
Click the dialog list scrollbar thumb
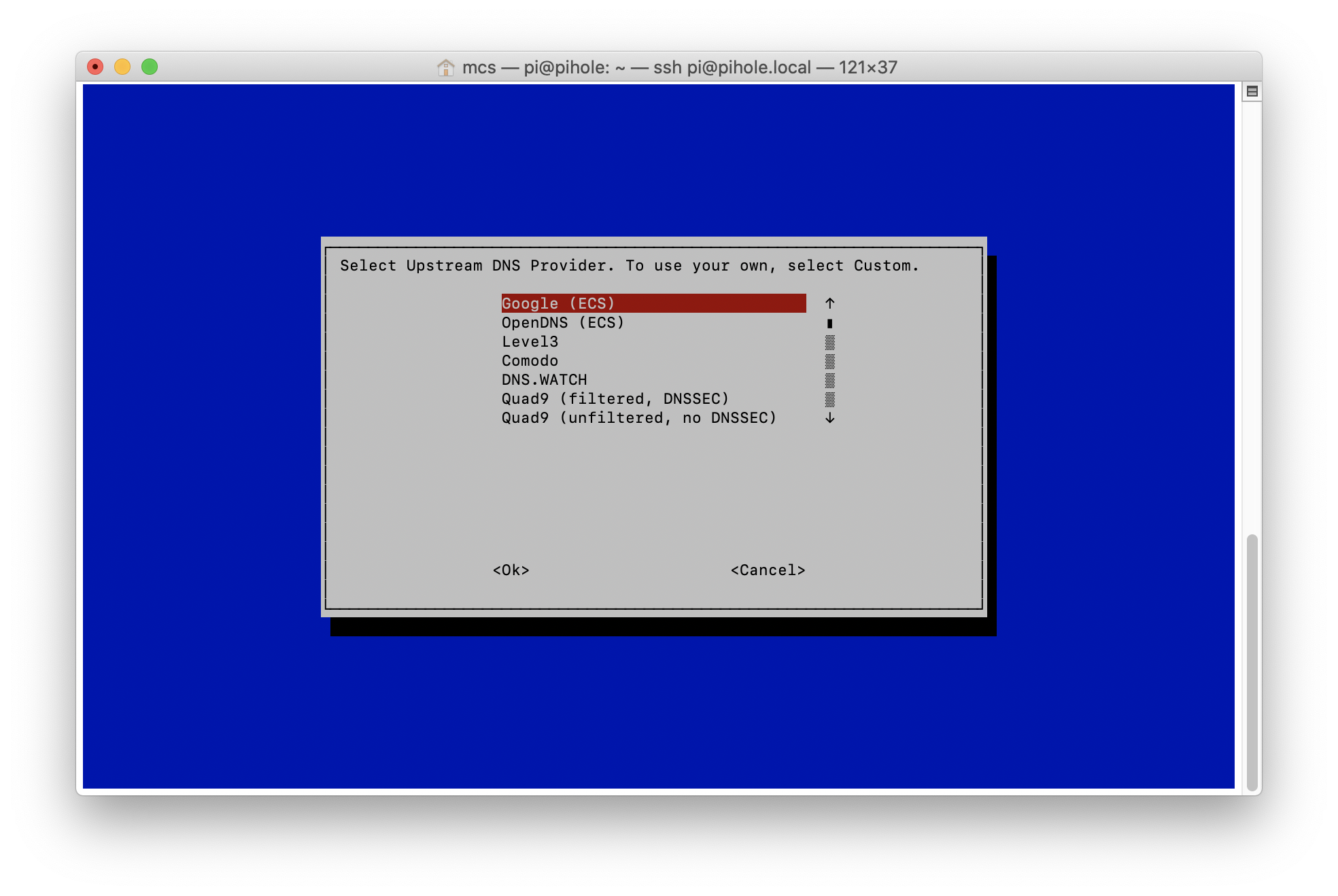[x=829, y=323]
